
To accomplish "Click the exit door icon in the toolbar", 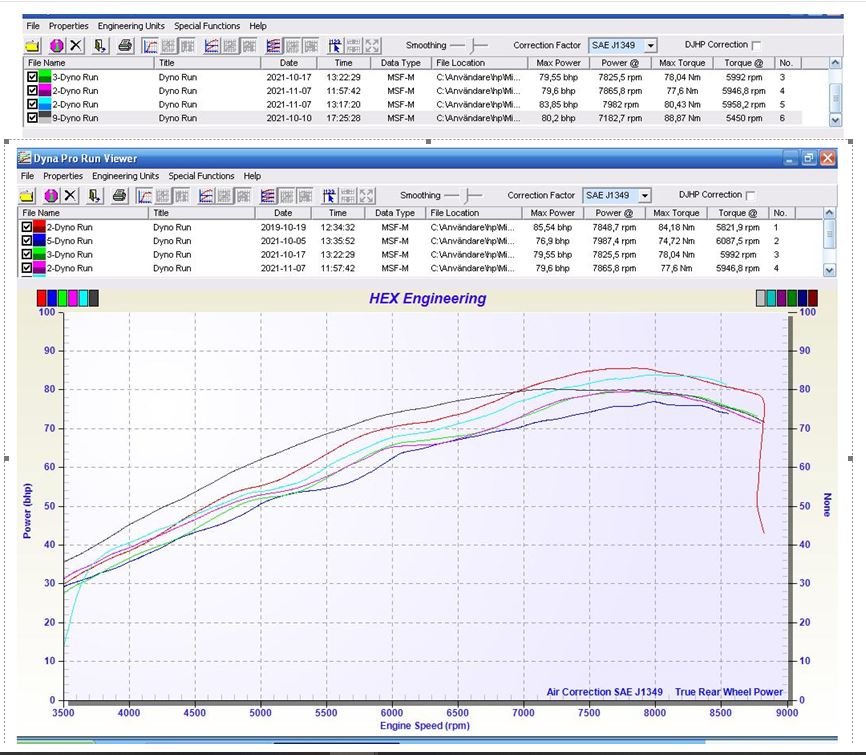I will pyautogui.click(x=94, y=196).
